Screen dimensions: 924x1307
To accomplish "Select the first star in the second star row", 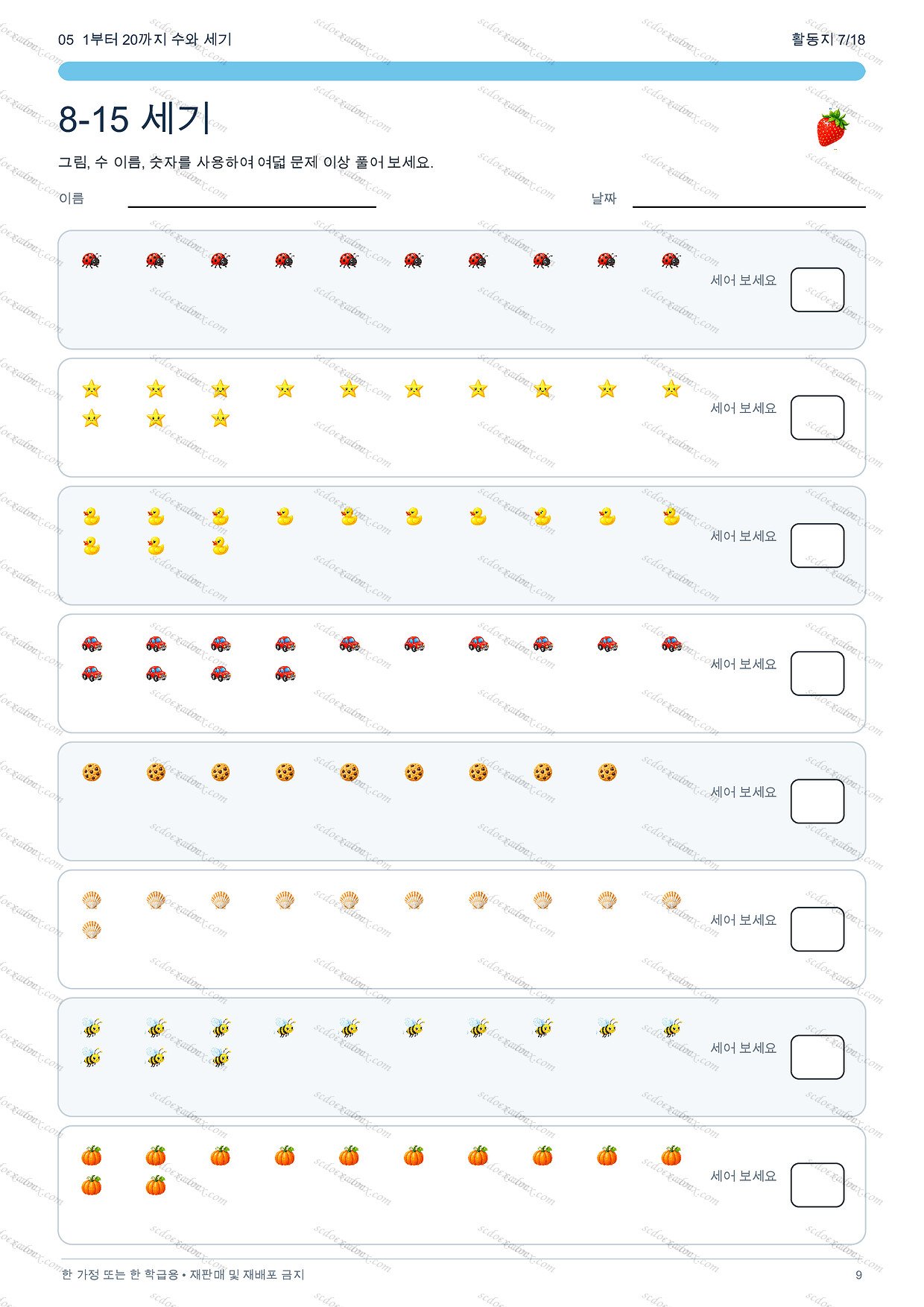I will pos(91,418).
